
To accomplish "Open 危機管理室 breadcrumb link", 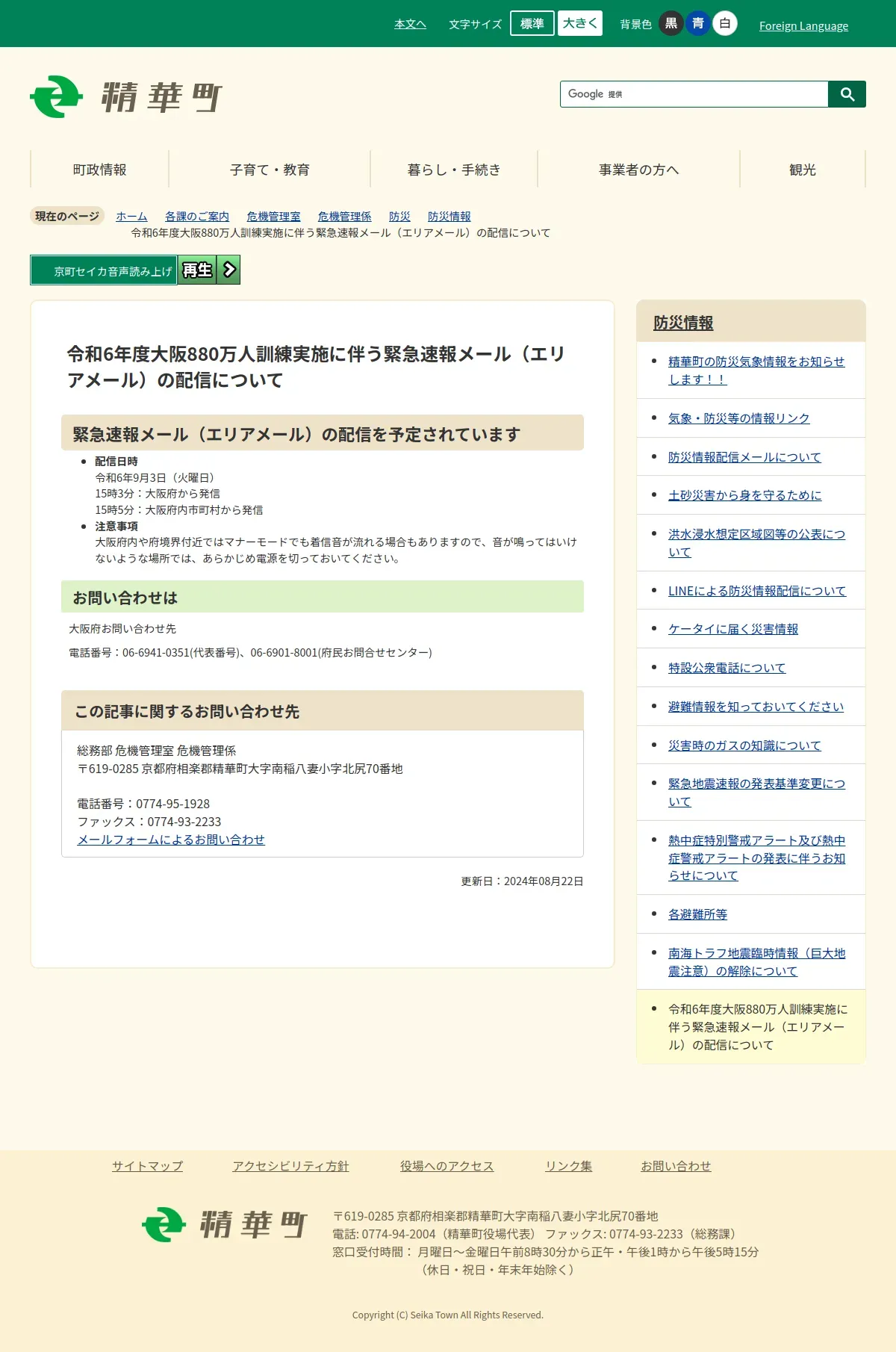I will pos(273,216).
